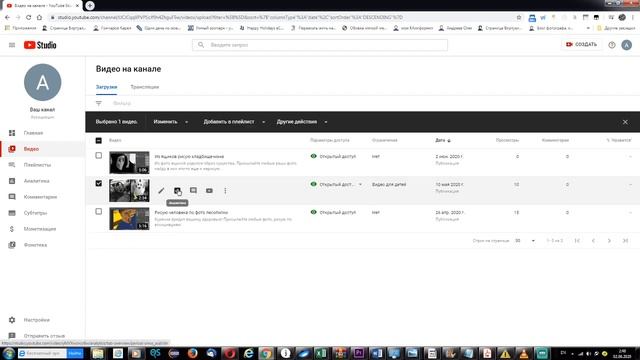Bookmark the page with the star icon
Image resolution: width=640 pixels, height=360 pixels.
pos(519,17)
